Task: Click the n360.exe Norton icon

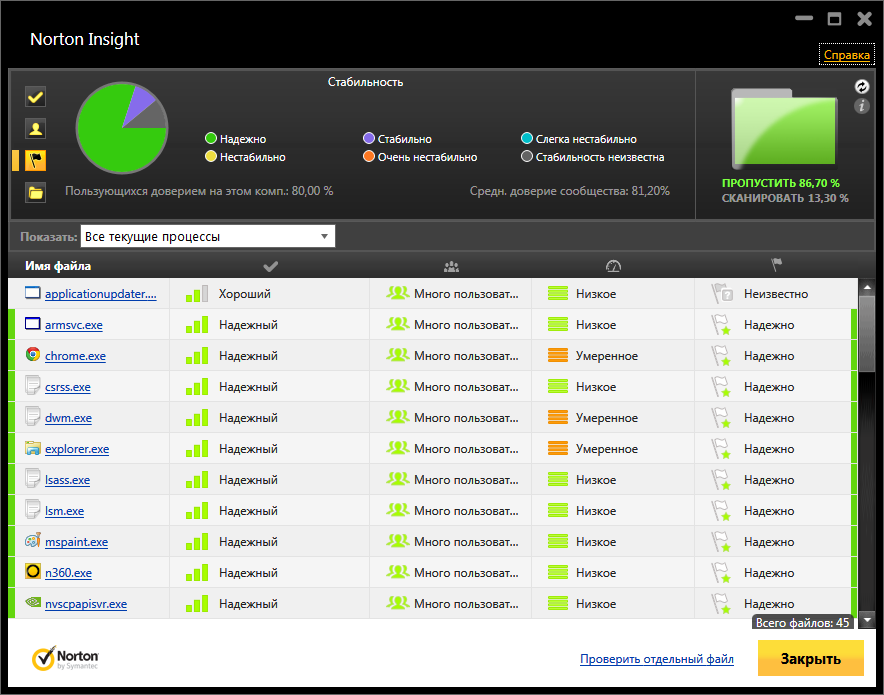Action: click(x=33, y=572)
